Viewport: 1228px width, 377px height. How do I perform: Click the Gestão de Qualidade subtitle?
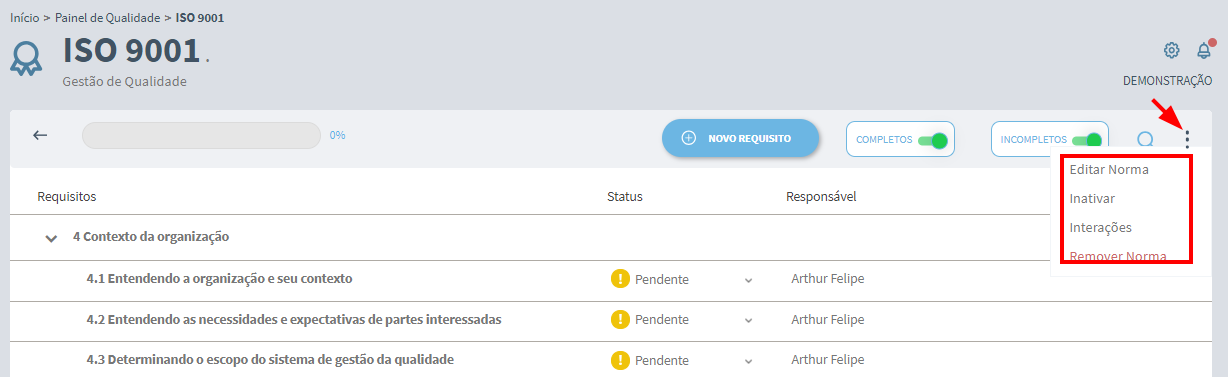tap(125, 82)
